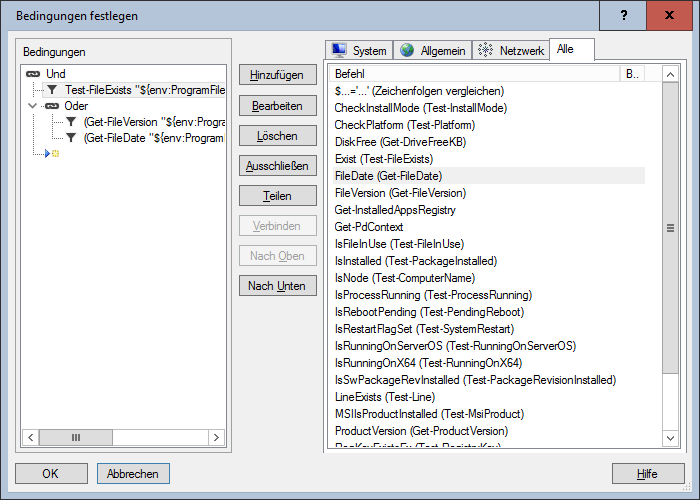This screenshot has width=700, height=500.
Task: Click Abbrechen to cancel the dialog
Action: (x=133, y=473)
